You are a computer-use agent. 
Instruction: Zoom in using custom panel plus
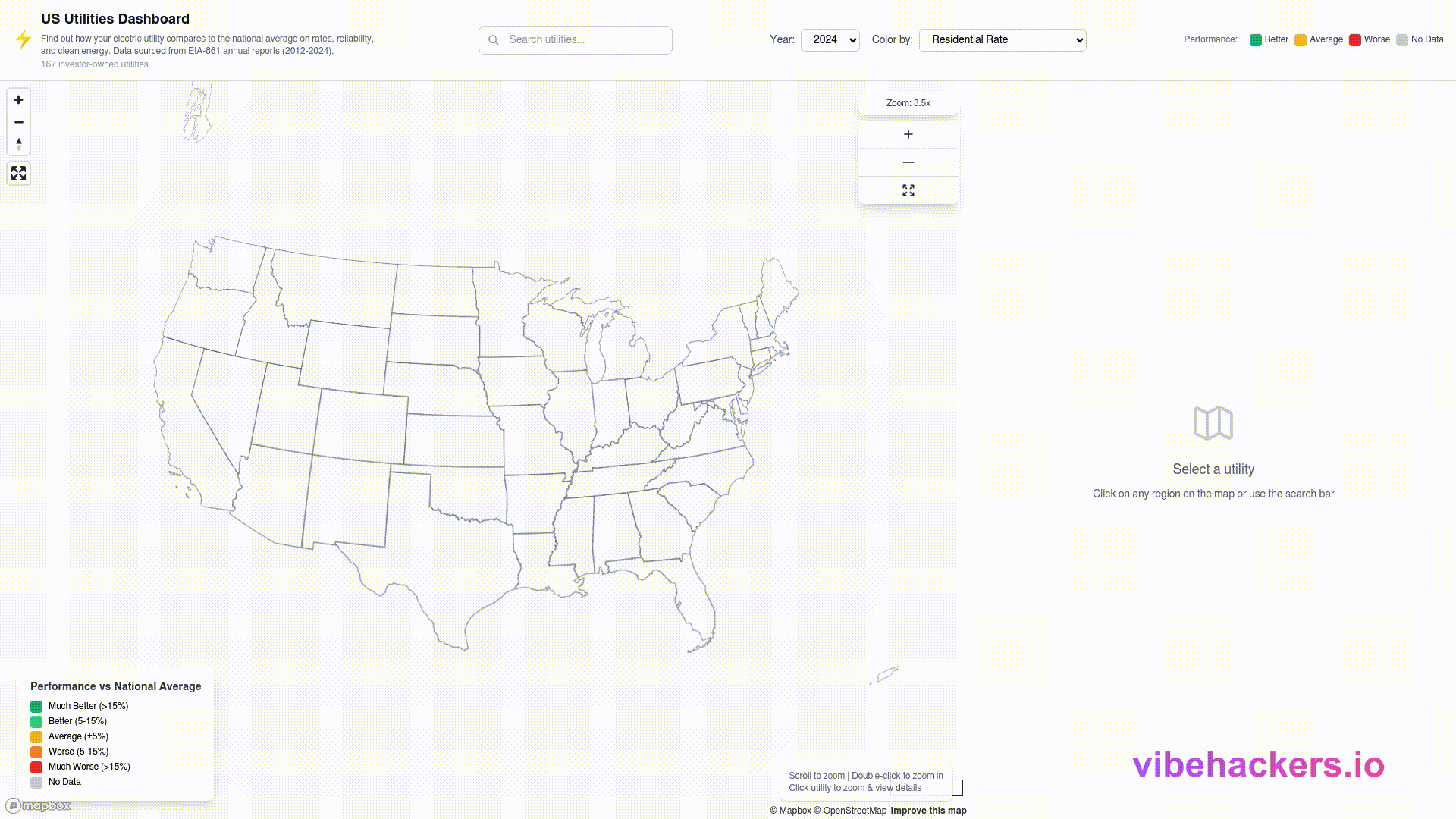[908, 134]
